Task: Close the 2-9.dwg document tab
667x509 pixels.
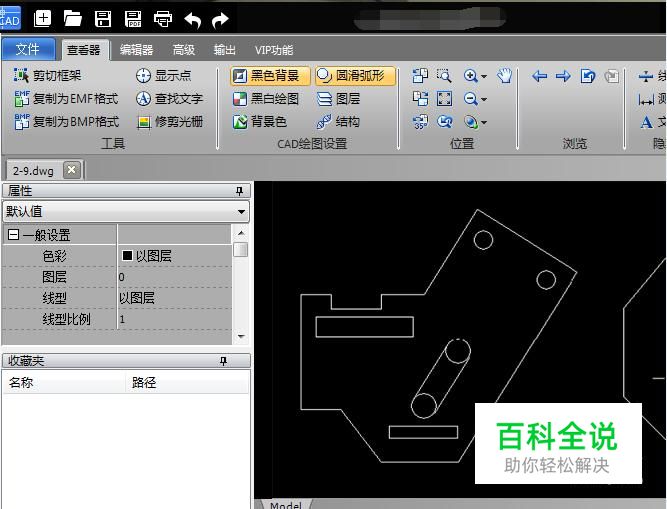Action: click(x=71, y=170)
